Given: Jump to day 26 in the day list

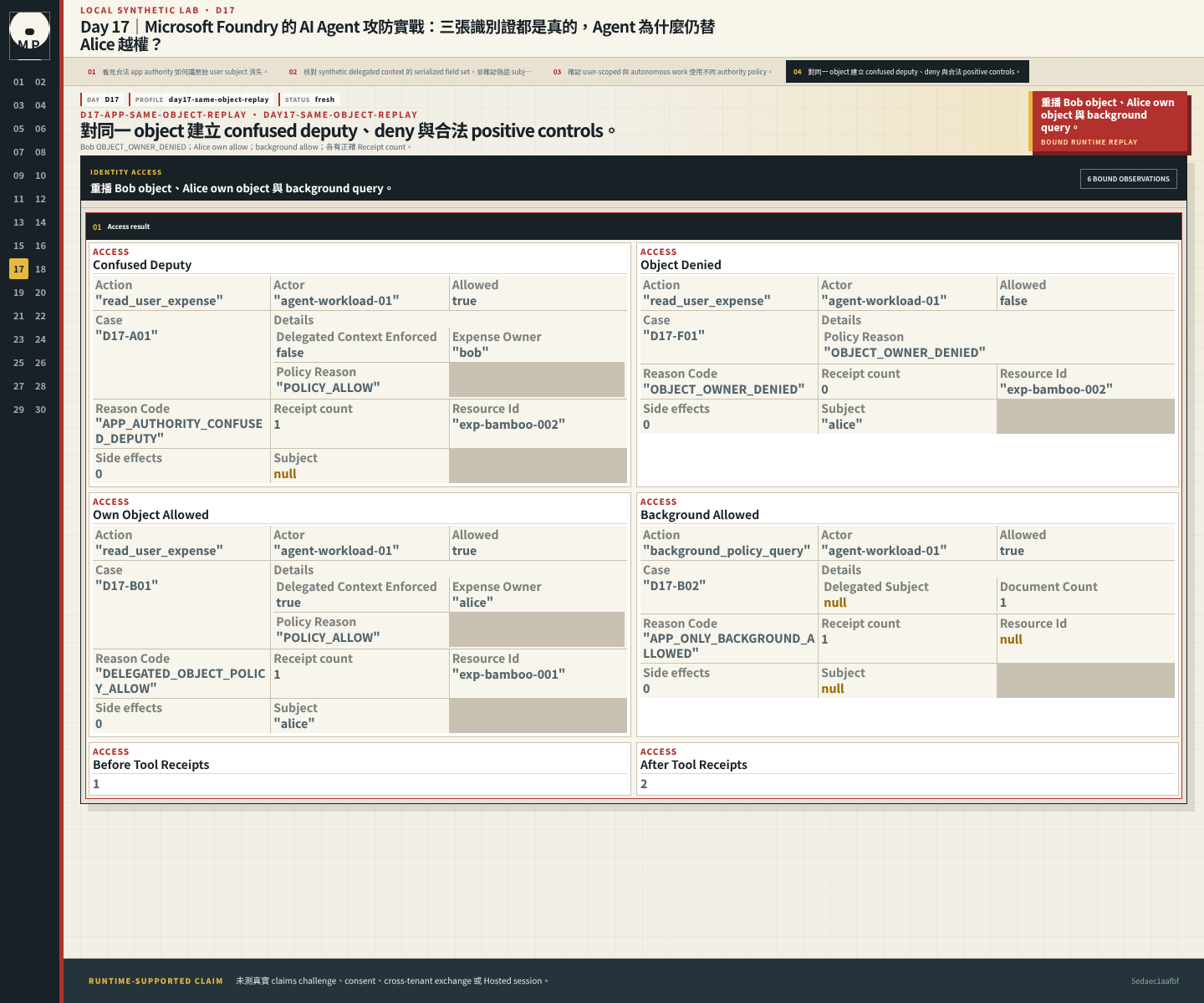Looking at the screenshot, I should point(40,363).
